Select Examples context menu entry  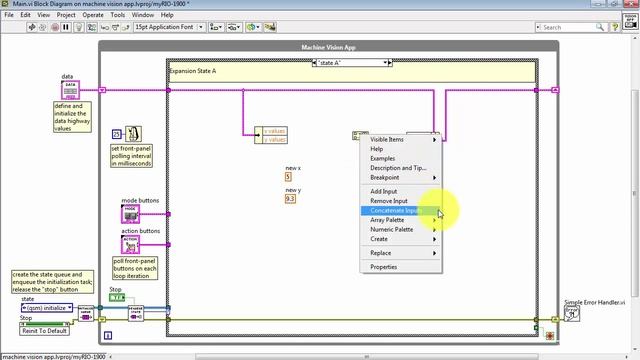(x=401, y=158)
